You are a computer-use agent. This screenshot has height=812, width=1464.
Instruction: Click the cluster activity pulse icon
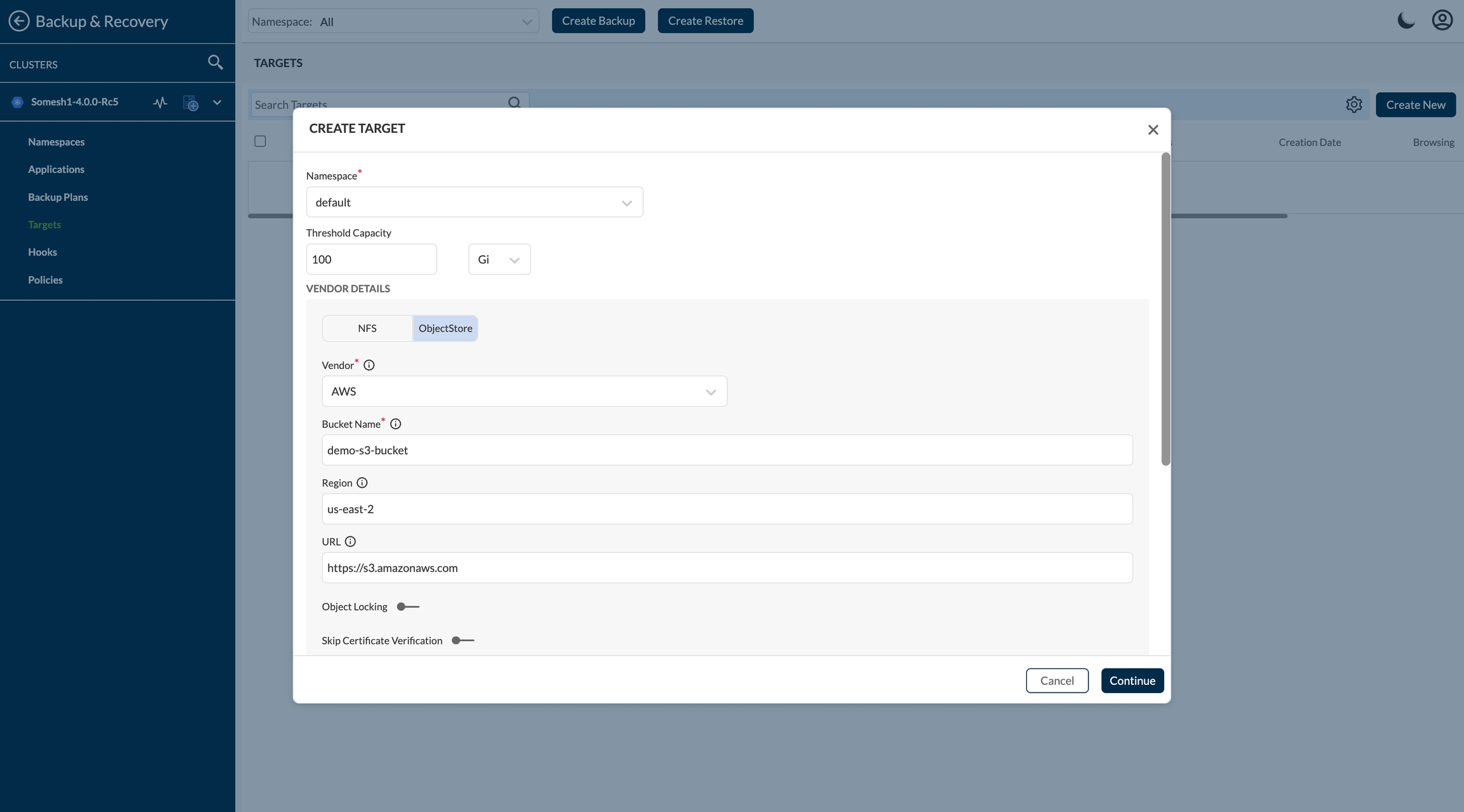point(160,102)
